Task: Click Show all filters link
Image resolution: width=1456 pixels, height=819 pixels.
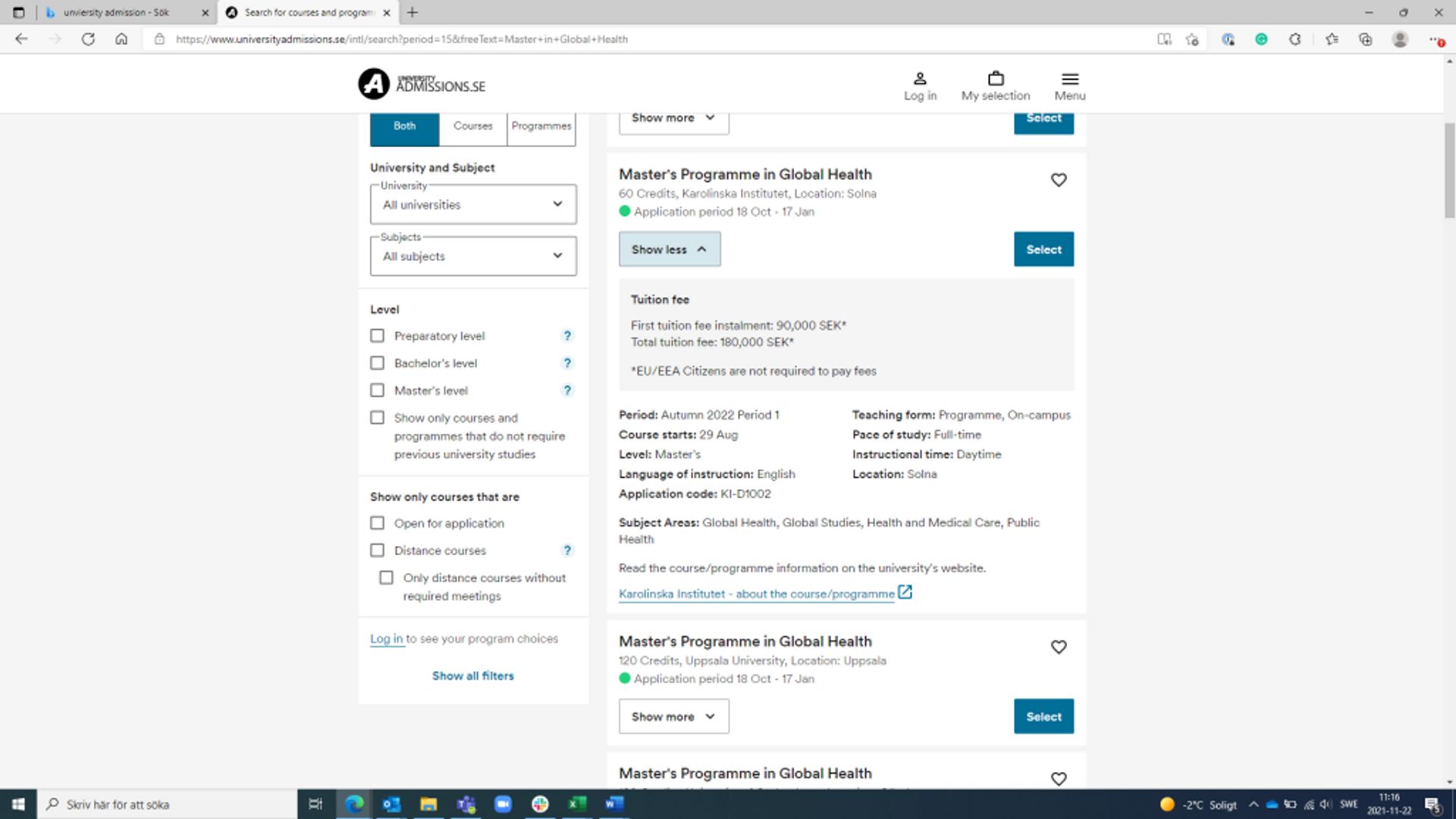Action: click(x=473, y=675)
